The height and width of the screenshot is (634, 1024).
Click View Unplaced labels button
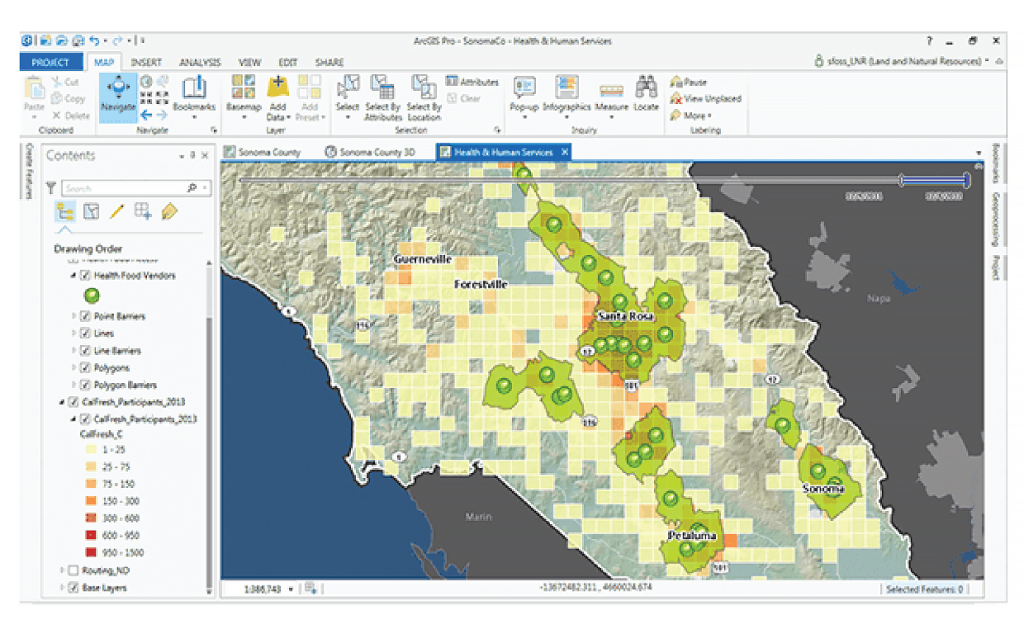[705, 99]
